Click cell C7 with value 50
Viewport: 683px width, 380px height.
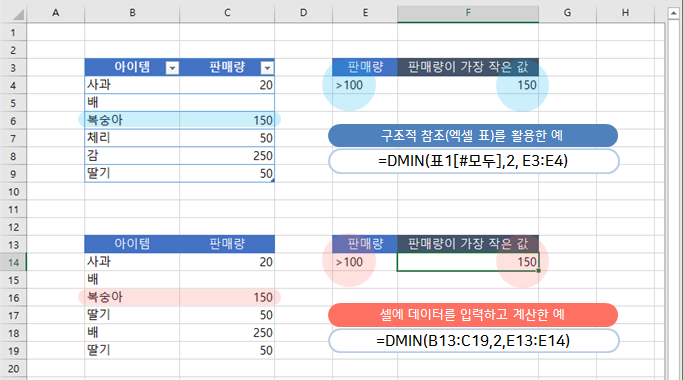tap(227, 138)
